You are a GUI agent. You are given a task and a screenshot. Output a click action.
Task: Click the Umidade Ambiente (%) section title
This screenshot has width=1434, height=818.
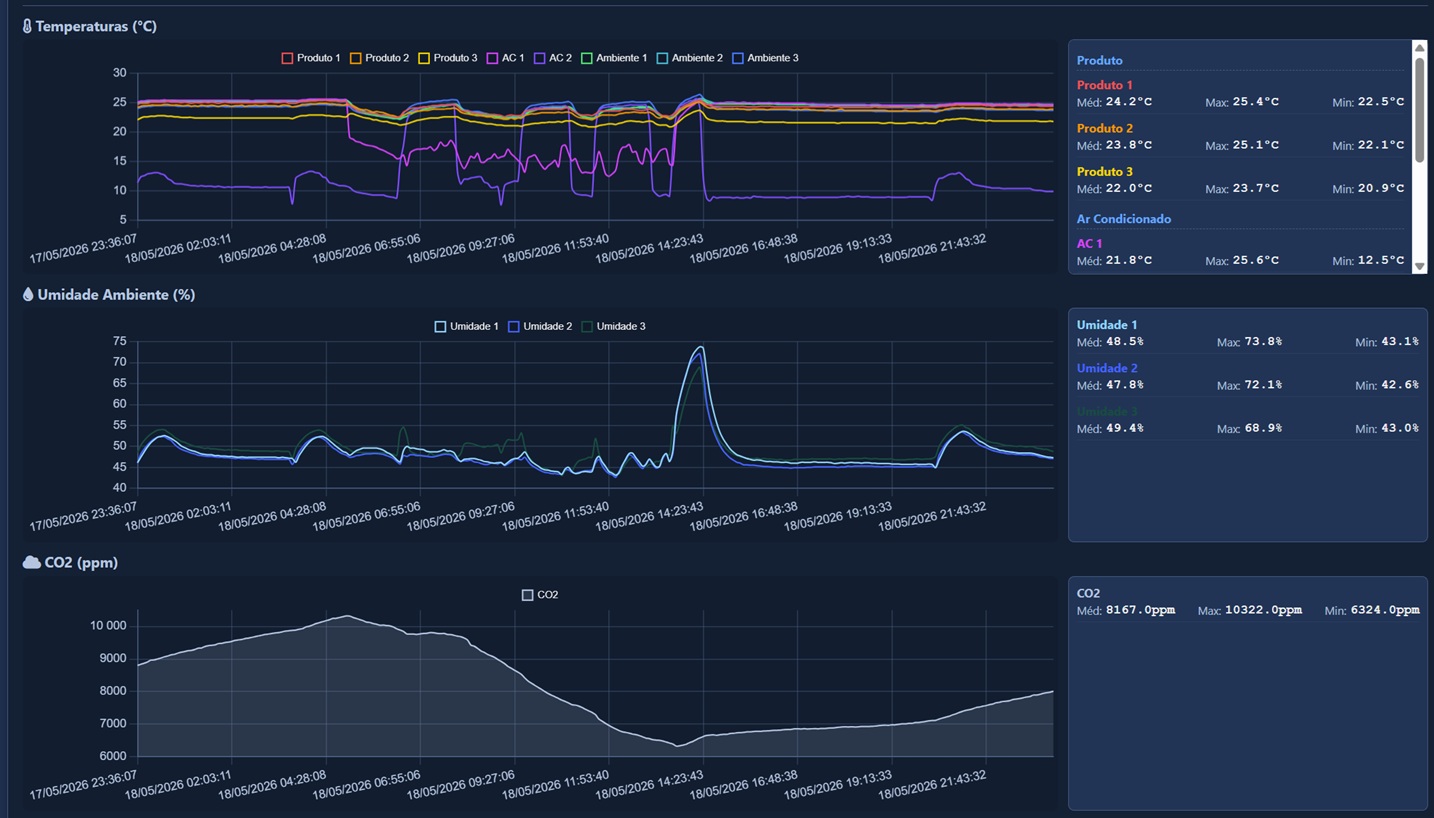click(x=116, y=295)
